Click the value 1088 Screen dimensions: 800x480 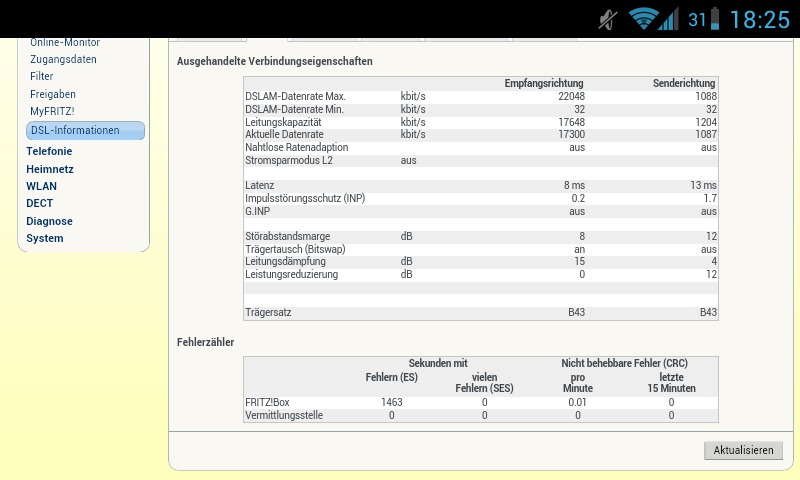coord(706,96)
